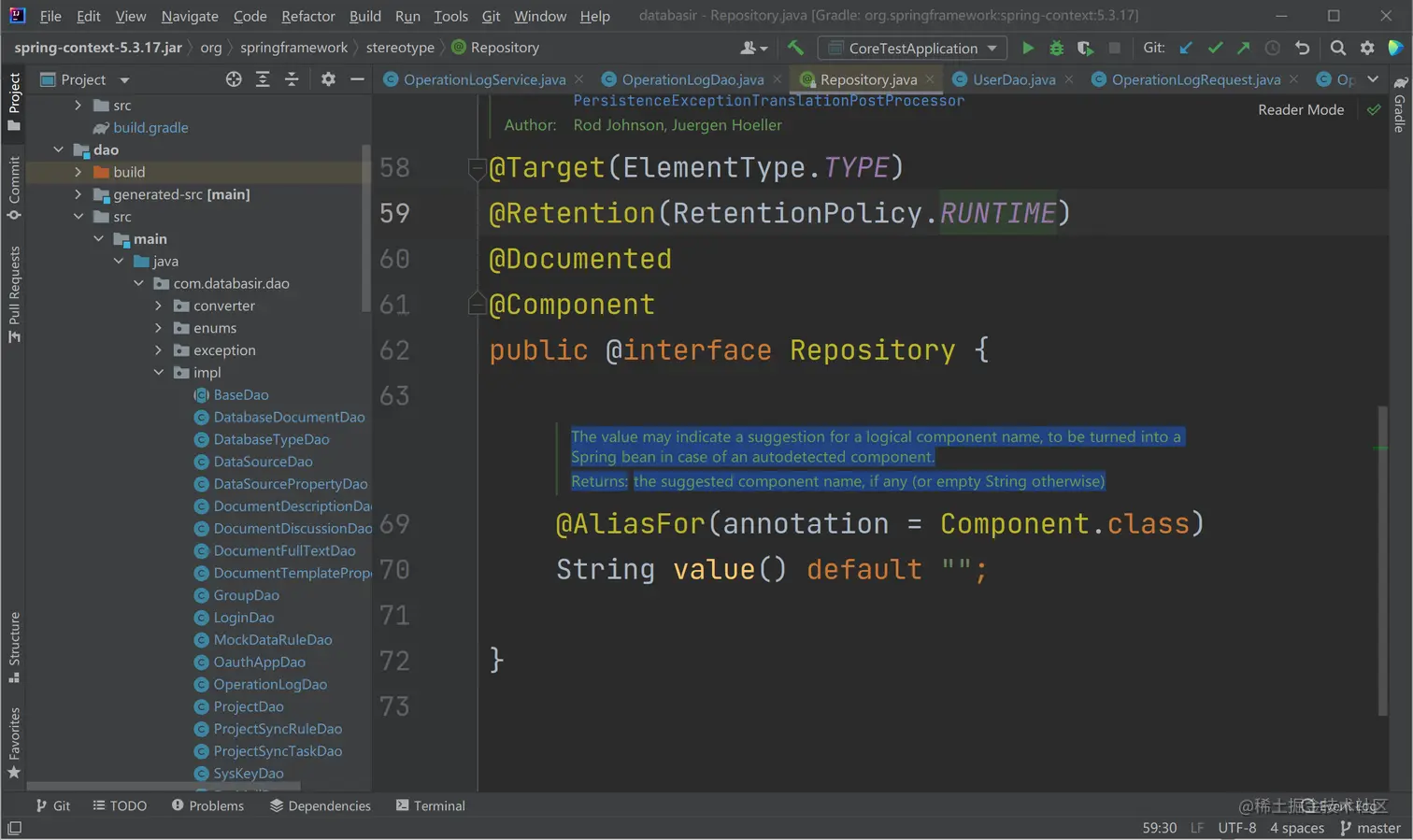Click the master Git branch widget
1413x840 pixels.
[1370, 828]
